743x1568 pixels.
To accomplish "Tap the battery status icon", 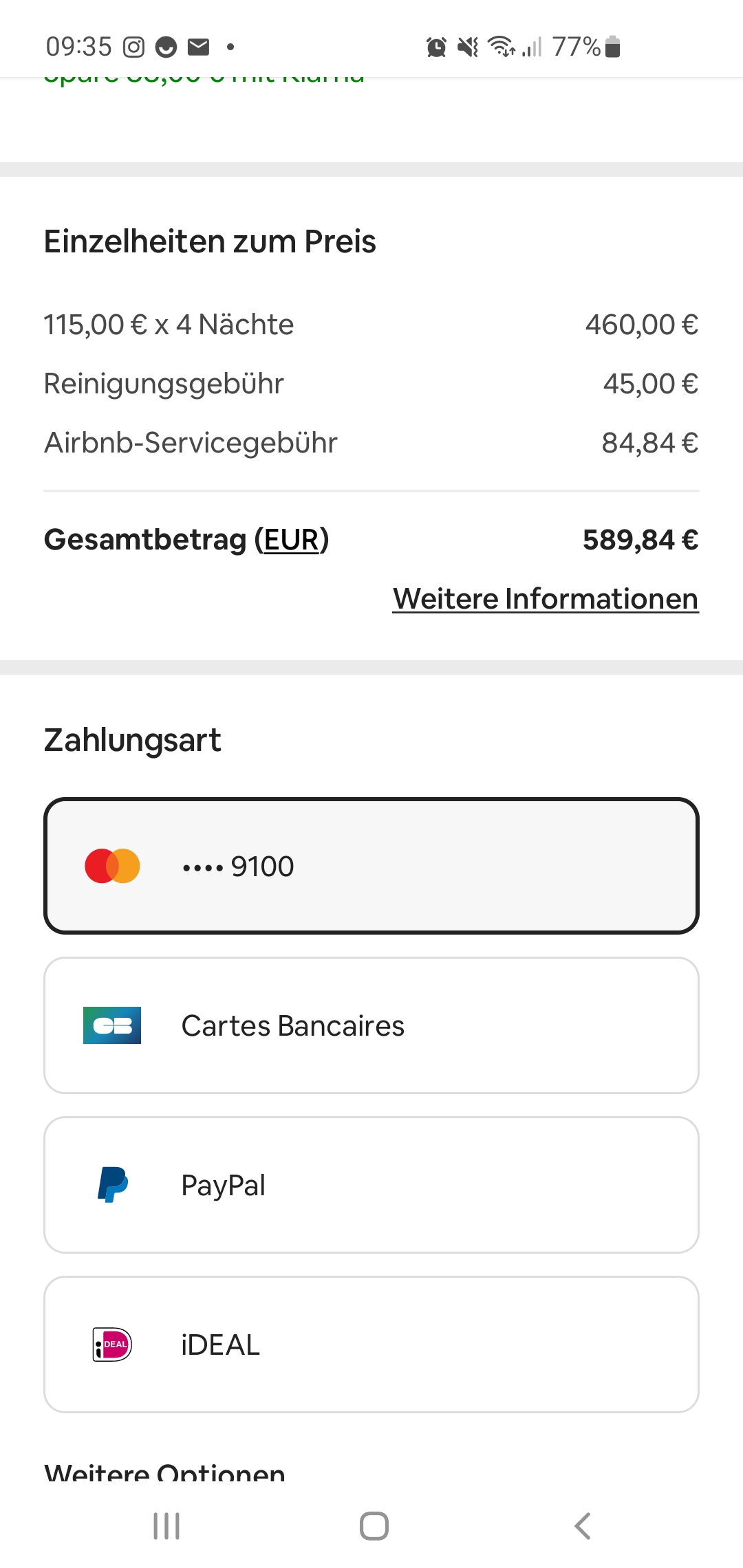I will tap(613, 47).
